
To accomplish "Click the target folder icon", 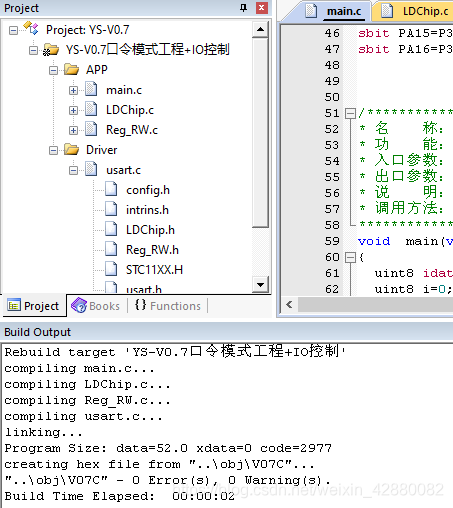I will (51, 50).
